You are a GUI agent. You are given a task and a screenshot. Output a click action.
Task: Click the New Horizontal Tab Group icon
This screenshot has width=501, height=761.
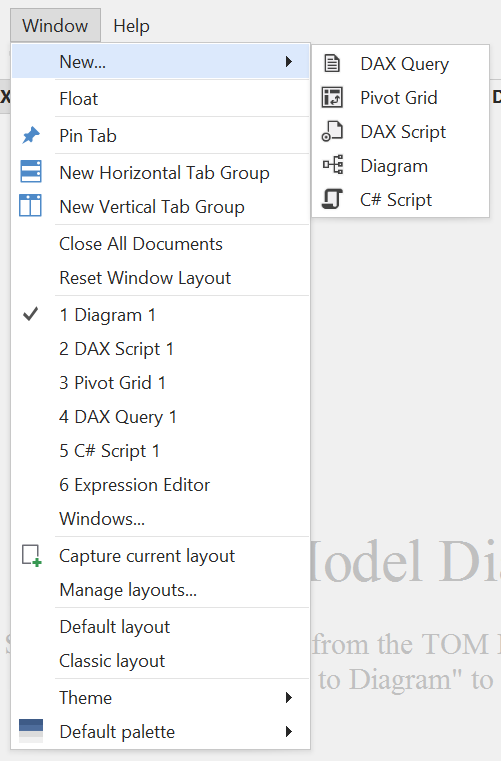tap(31, 172)
